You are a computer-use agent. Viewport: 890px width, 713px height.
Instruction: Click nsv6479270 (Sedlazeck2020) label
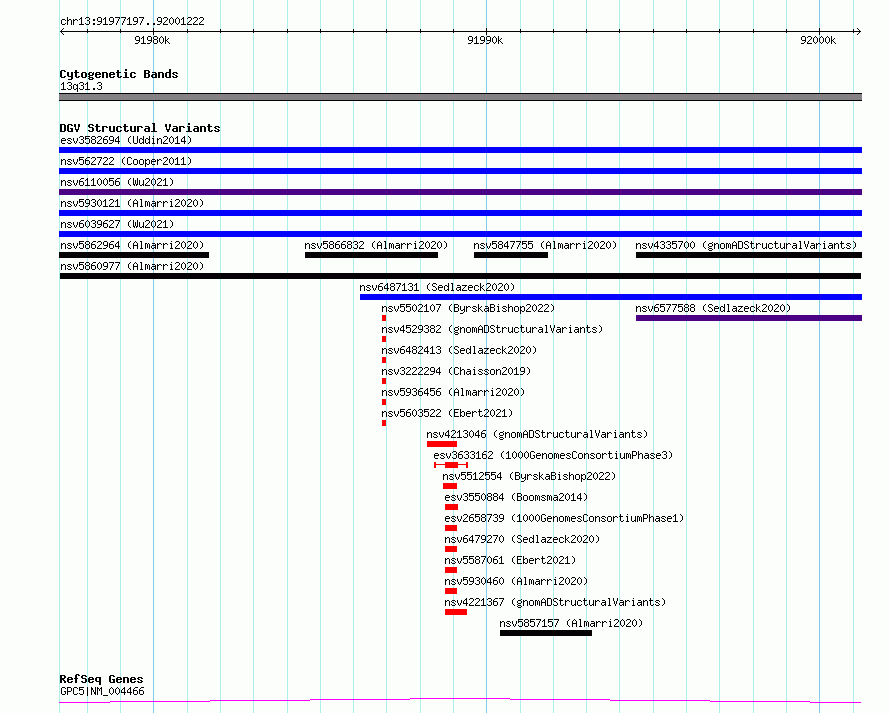click(x=522, y=539)
